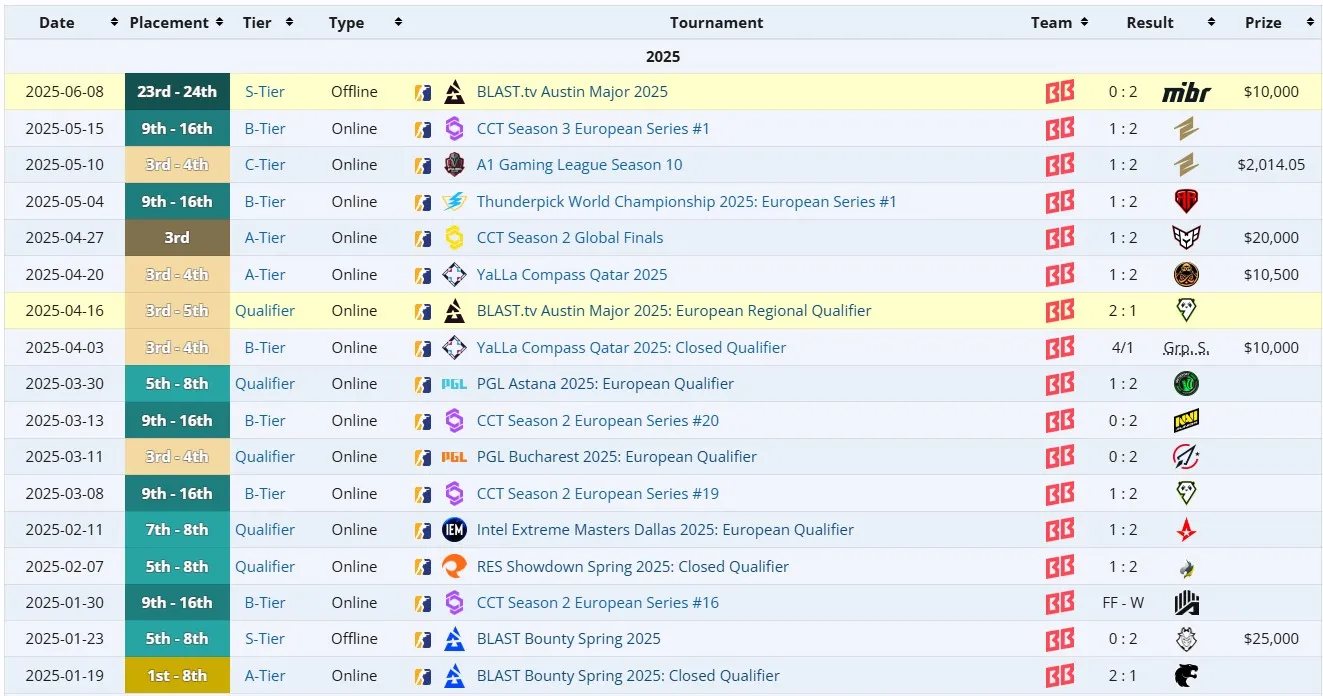Click the opponent logo in the Thunderpick World Championship row
This screenshot has width=1323, height=696.
[1186, 202]
